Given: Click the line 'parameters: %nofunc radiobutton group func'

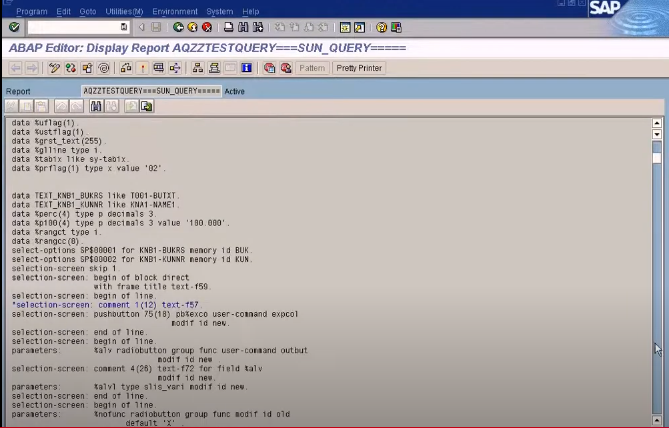Looking at the screenshot, I should click(151, 414).
